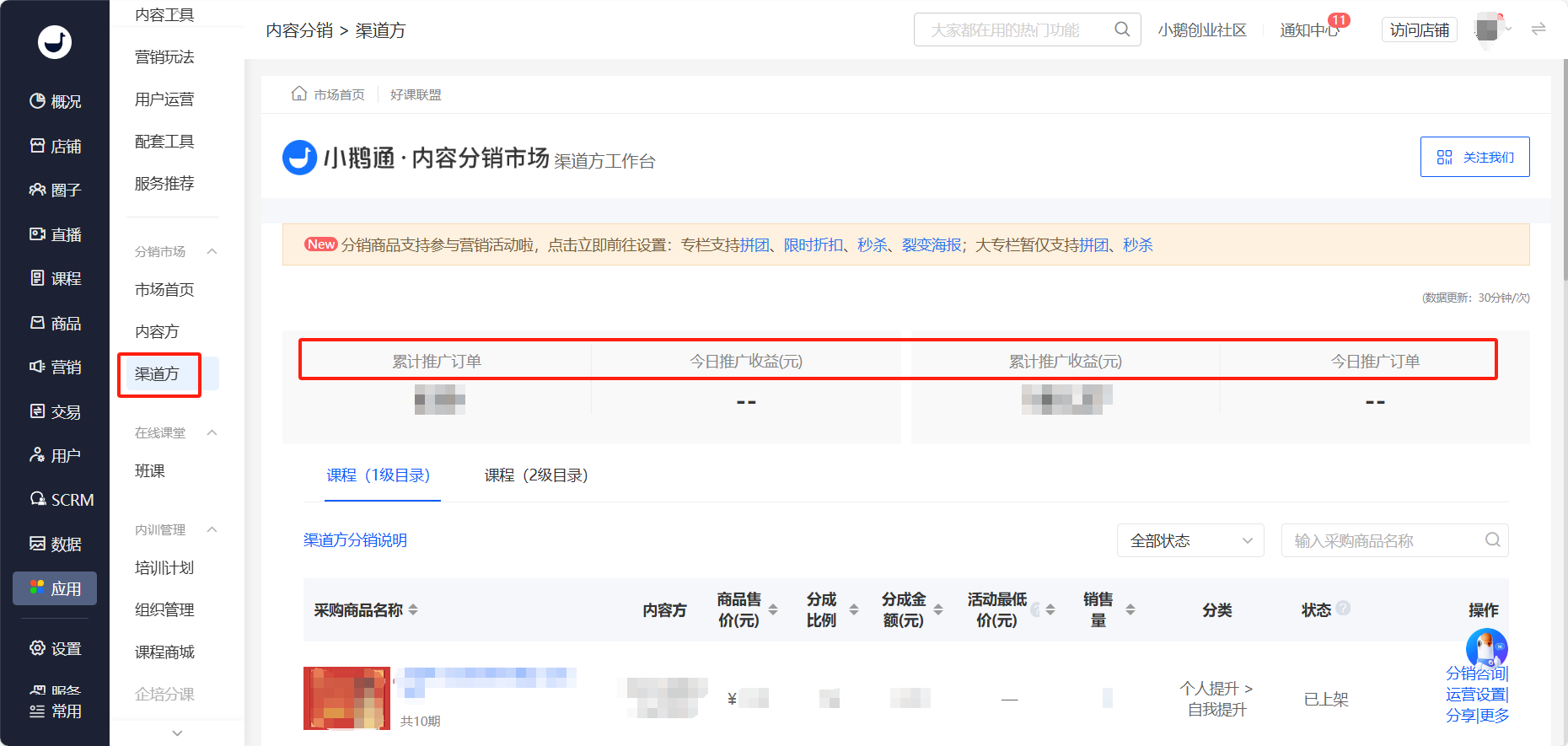Open 通知中心 notifications
This screenshot has height=746, width=1568.
click(x=1309, y=30)
